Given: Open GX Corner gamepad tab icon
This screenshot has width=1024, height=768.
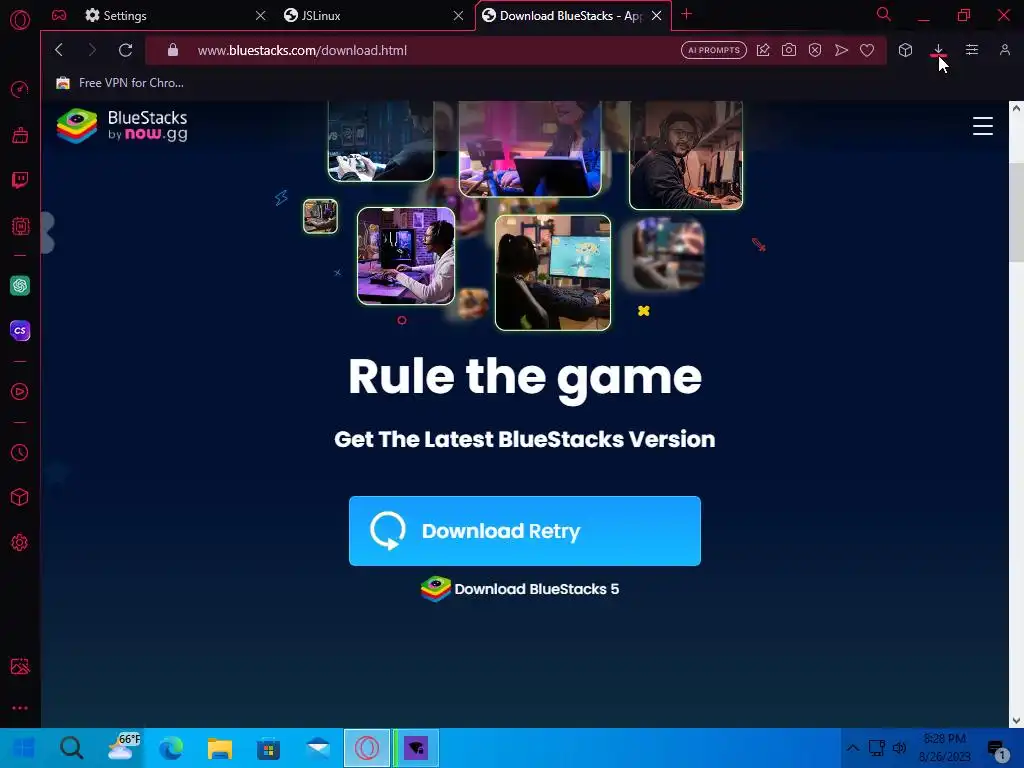Looking at the screenshot, I should tap(59, 15).
